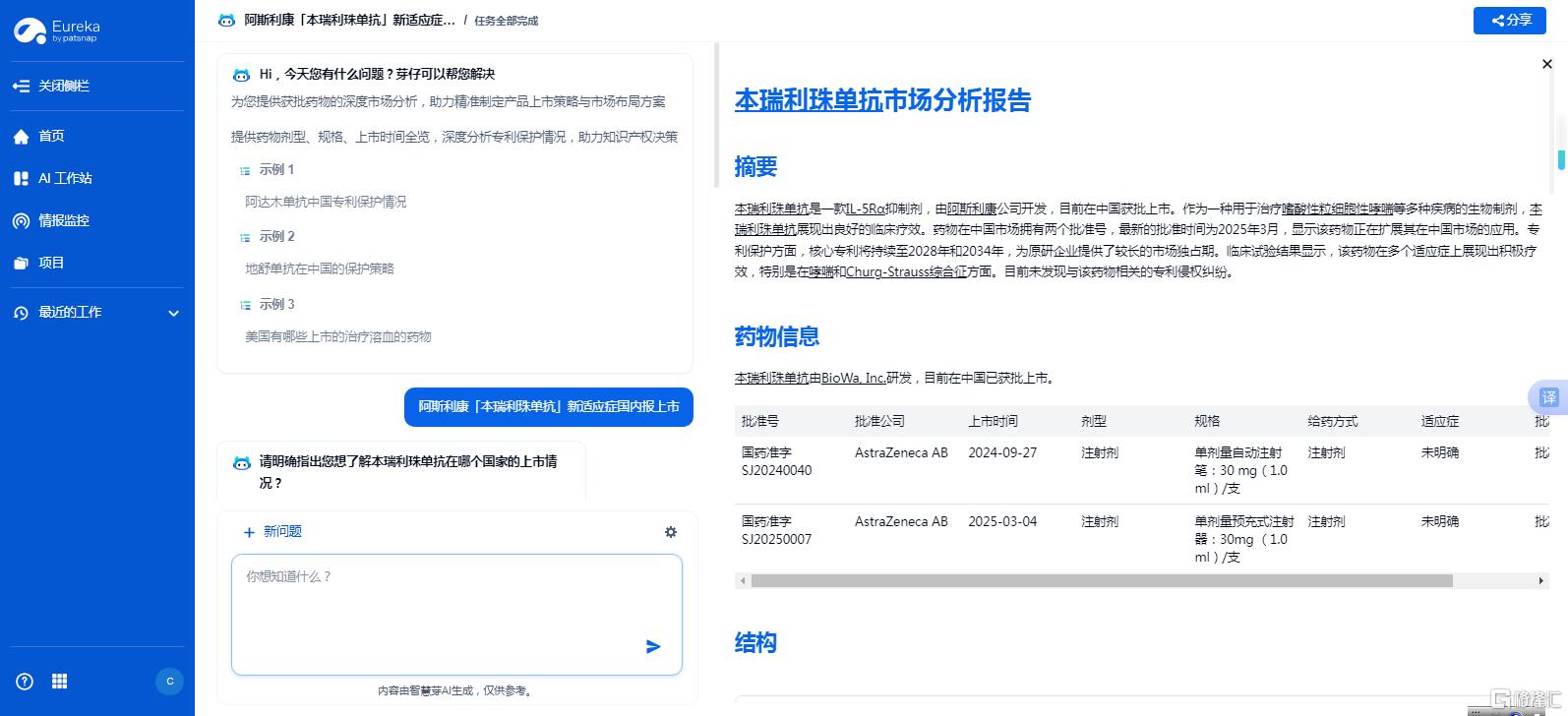Collapse the sidebar with 关闭侧栏
1568x716 pixels.
click(x=51, y=86)
